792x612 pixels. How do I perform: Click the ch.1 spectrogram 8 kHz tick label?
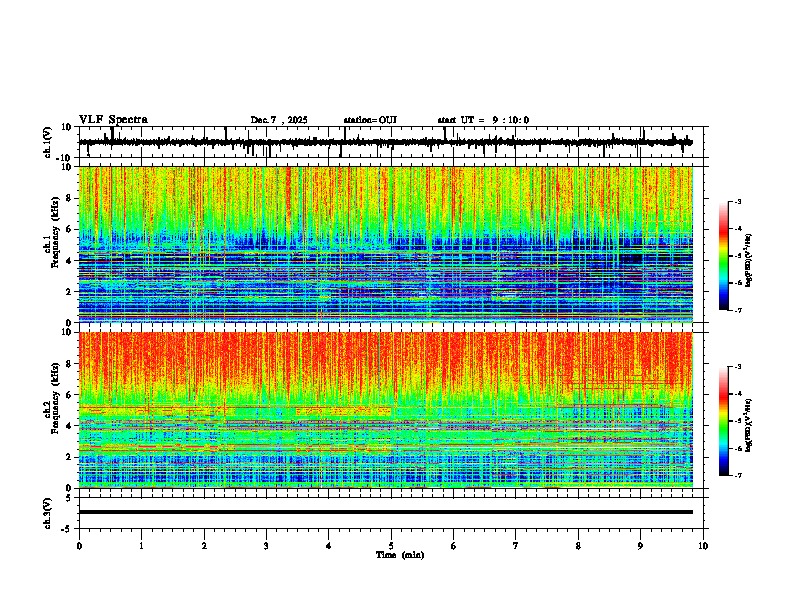[69, 198]
